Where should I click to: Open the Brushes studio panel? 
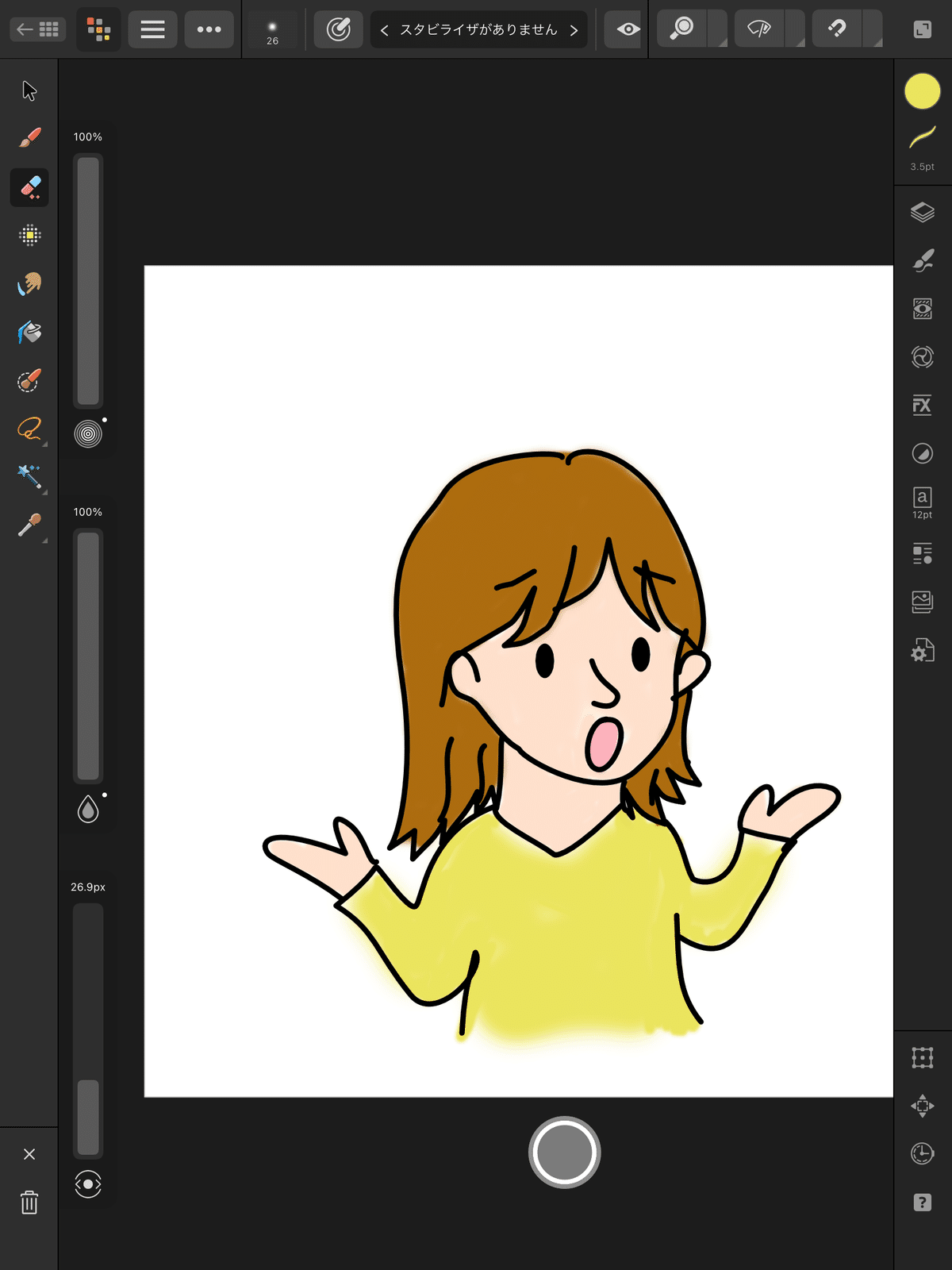922,260
